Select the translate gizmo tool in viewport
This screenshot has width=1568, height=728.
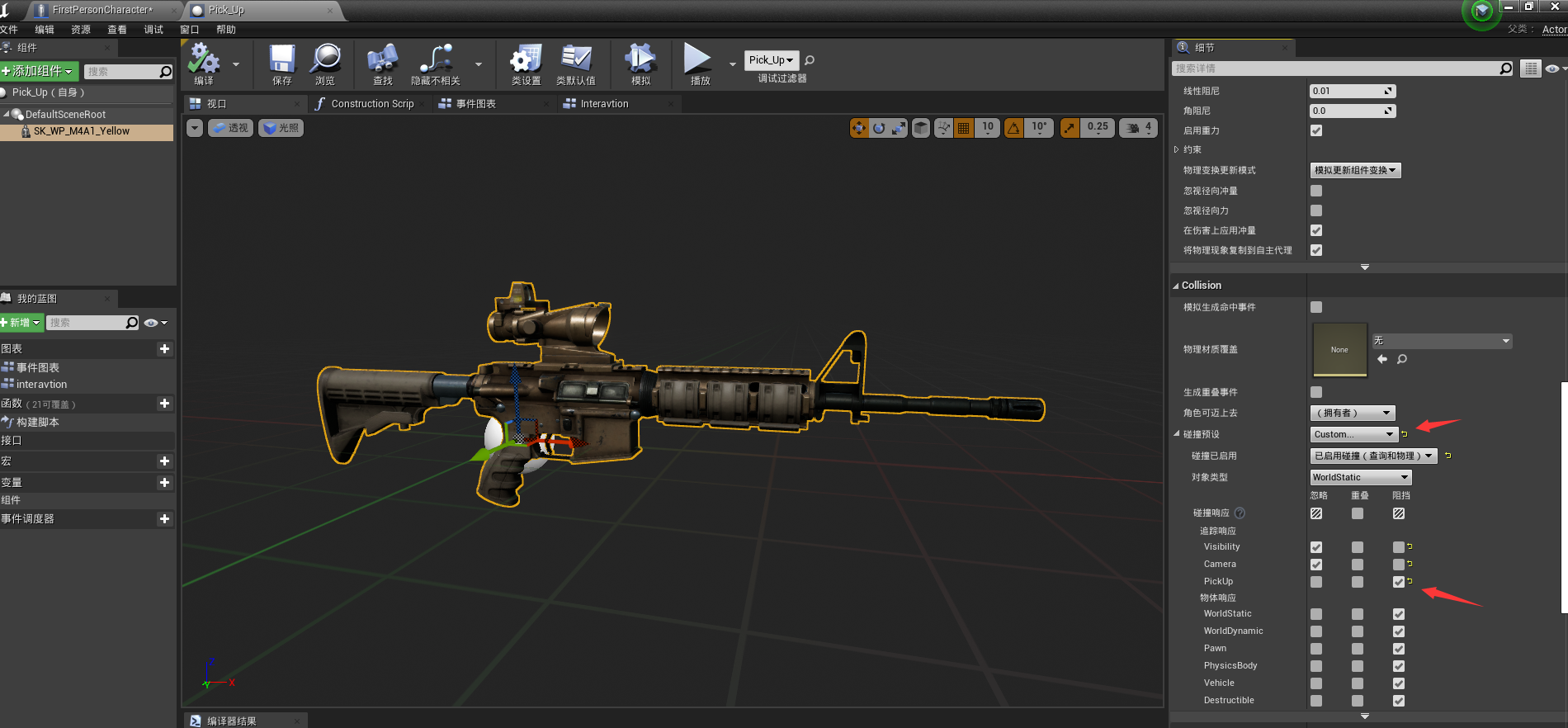859,128
